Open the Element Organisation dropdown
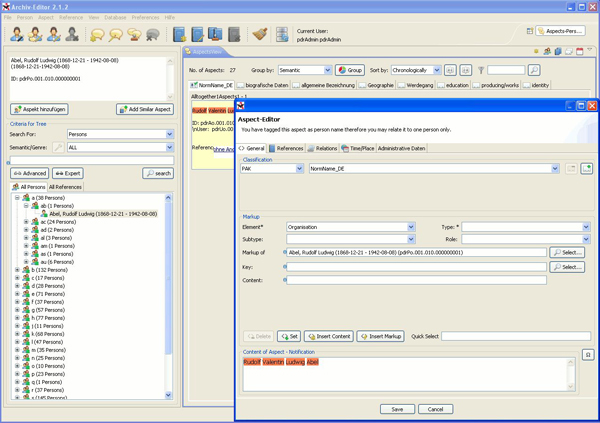 coord(410,227)
